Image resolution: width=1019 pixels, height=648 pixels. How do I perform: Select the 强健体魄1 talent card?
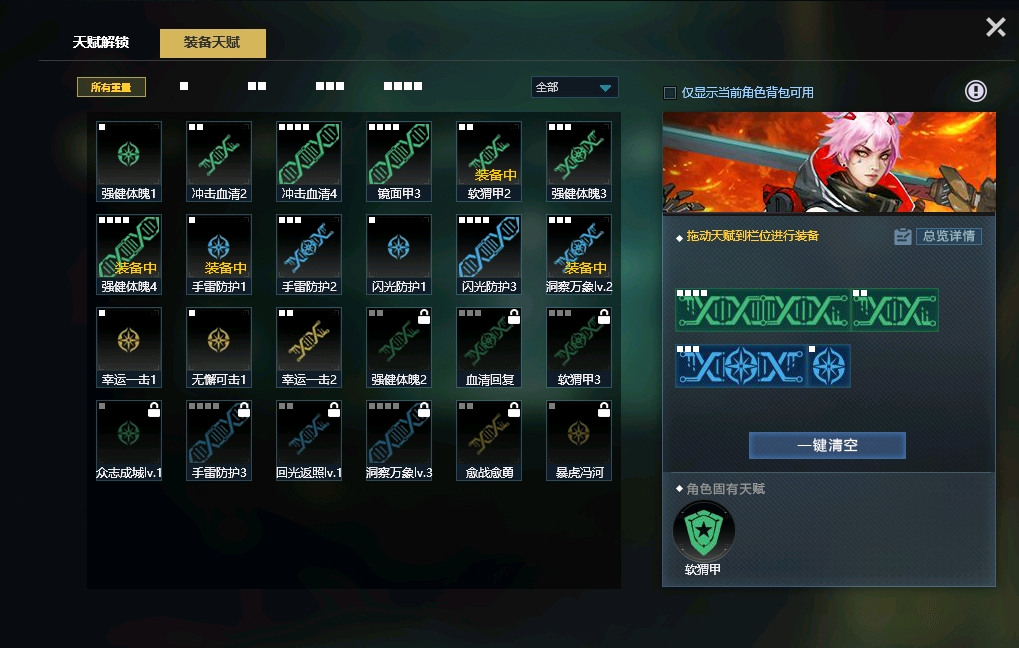click(129, 161)
